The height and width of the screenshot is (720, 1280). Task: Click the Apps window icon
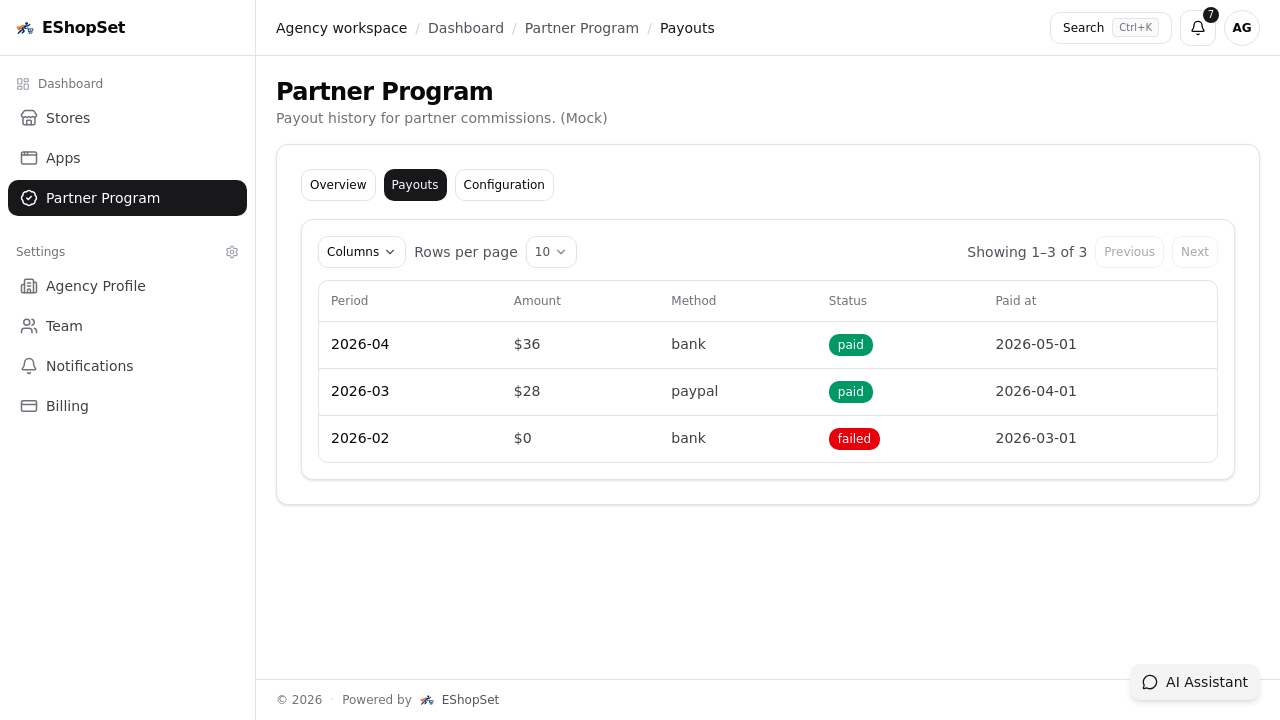click(29, 158)
